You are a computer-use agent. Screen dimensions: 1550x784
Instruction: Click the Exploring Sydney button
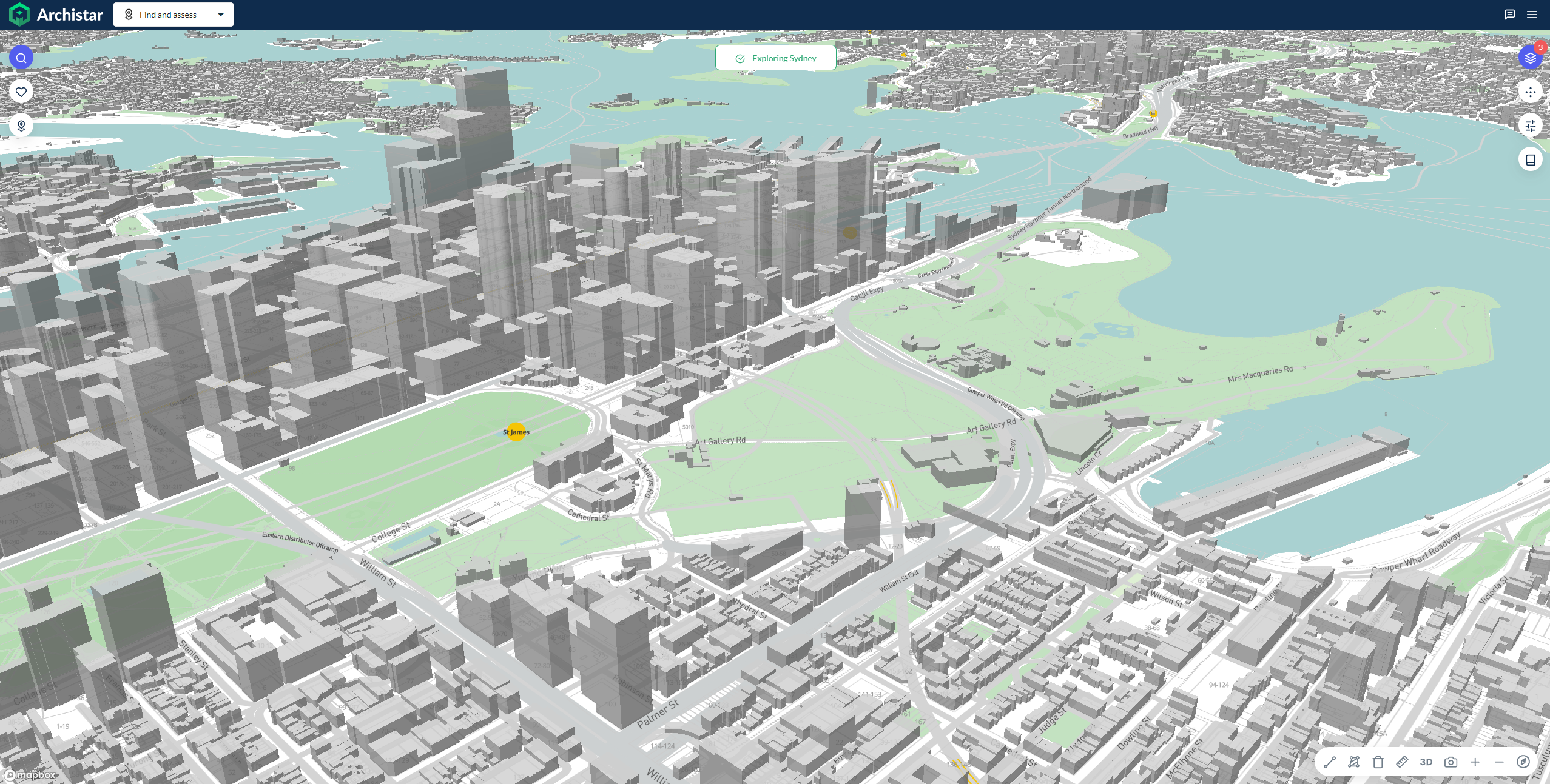tap(775, 58)
